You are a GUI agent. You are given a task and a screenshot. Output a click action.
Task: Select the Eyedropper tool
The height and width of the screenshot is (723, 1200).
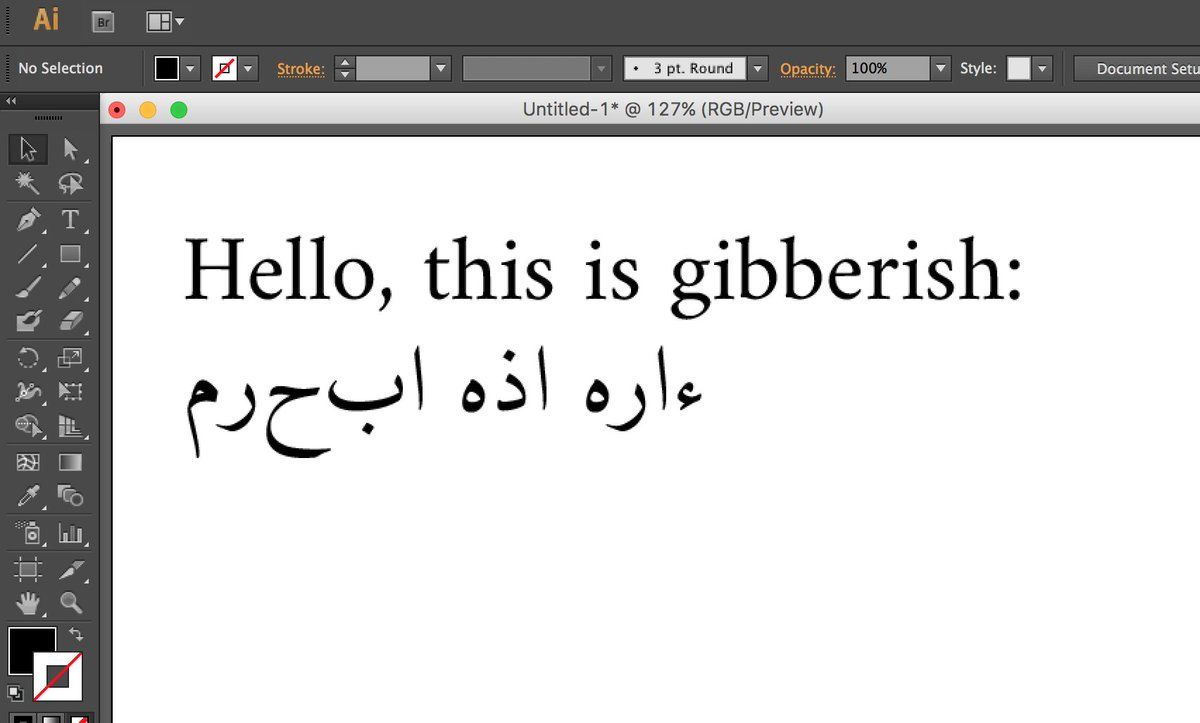pyautogui.click(x=28, y=496)
